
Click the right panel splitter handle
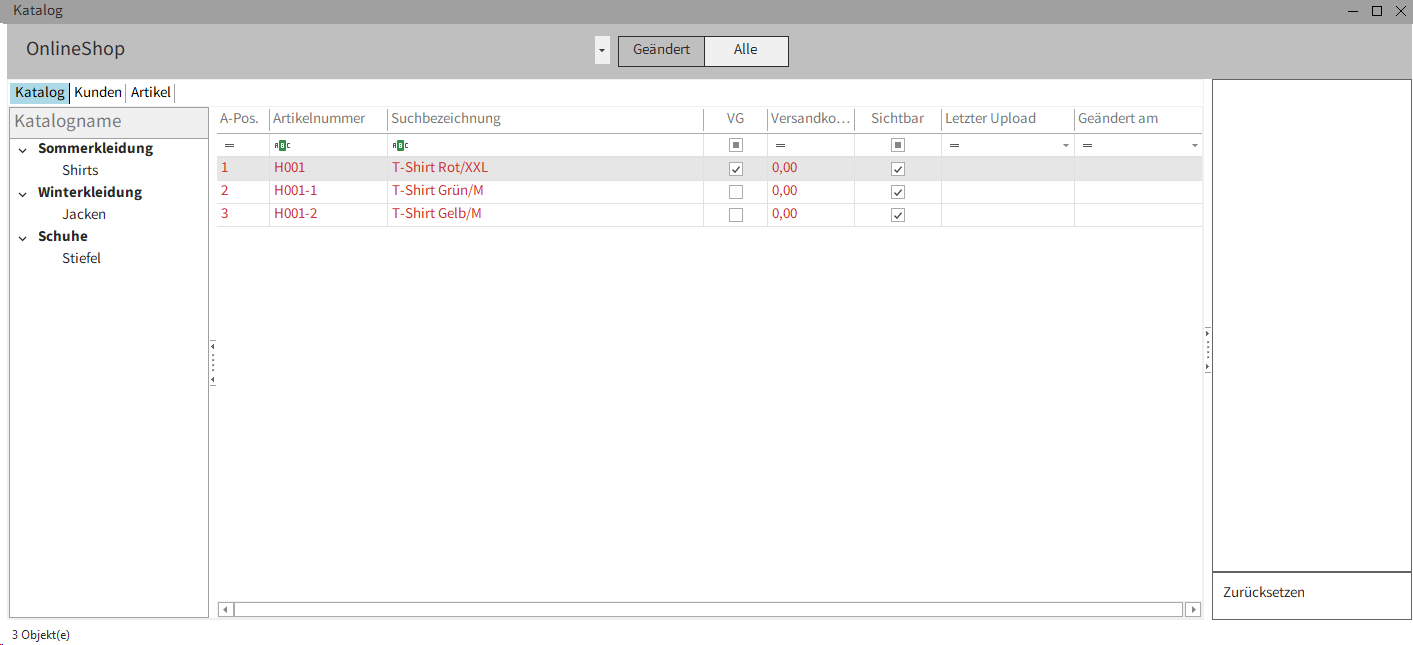pos(1207,350)
